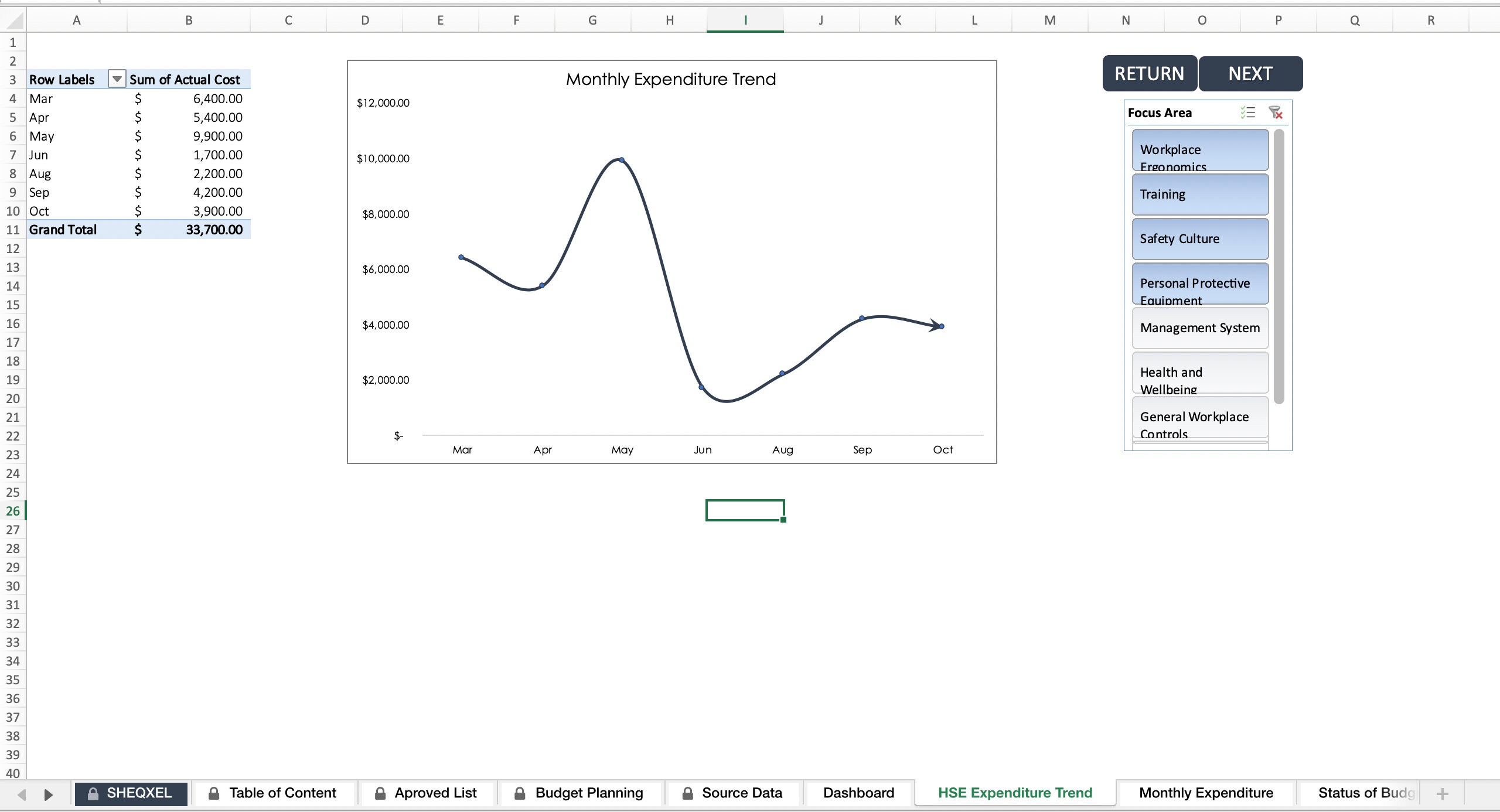
Task: Click the lock icon on Aproved List tab
Action: tap(380, 793)
